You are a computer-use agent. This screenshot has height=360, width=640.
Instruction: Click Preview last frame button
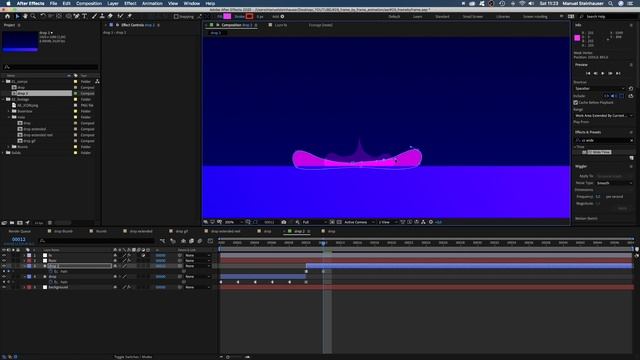[618, 73]
